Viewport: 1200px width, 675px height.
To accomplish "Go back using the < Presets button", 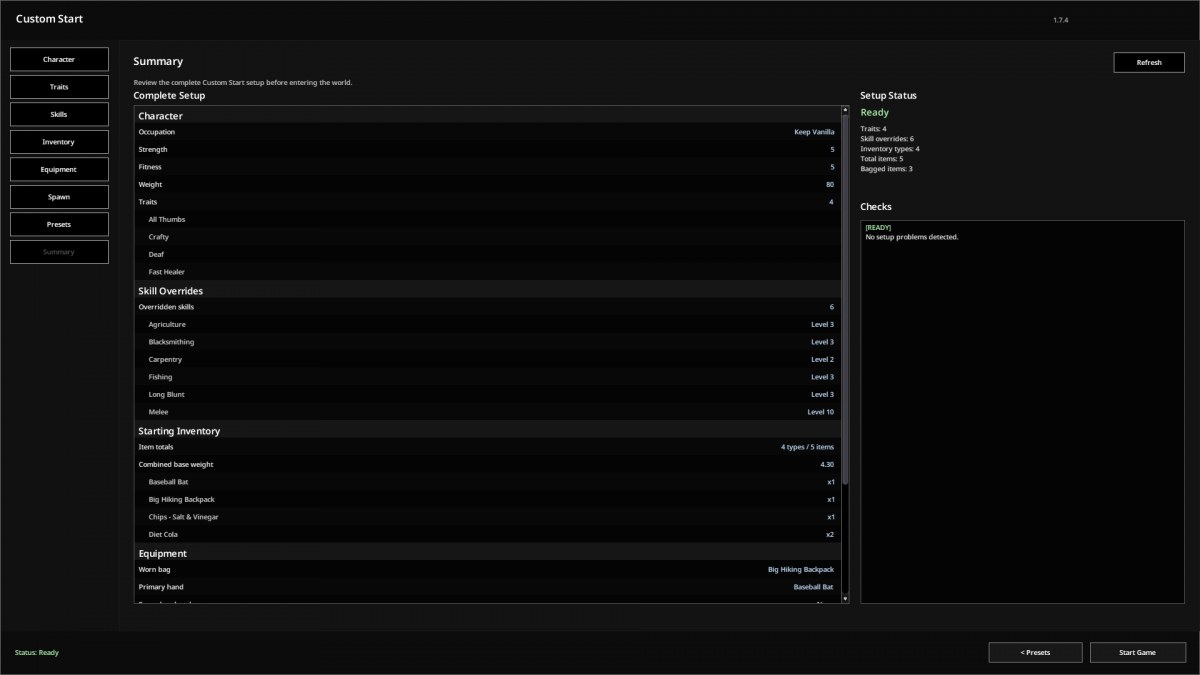I will pyautogui.click(x=1035, y=652).
